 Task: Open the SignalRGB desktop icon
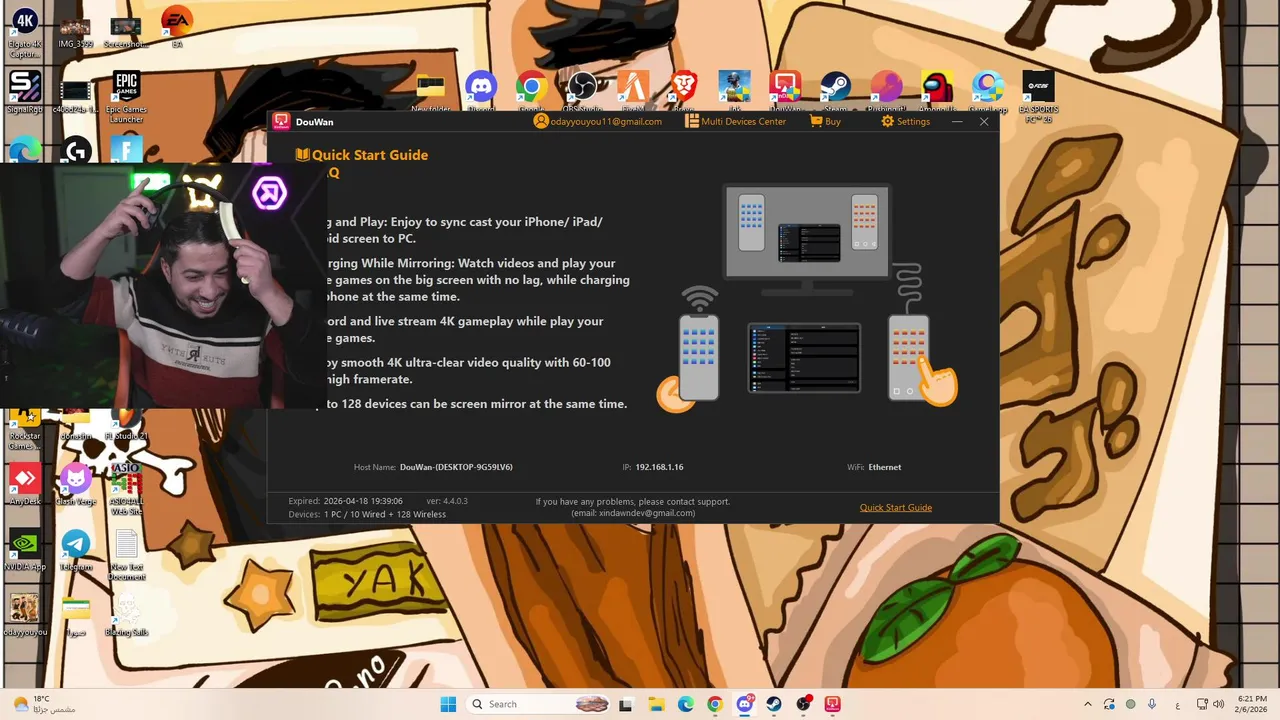[24, 92]
